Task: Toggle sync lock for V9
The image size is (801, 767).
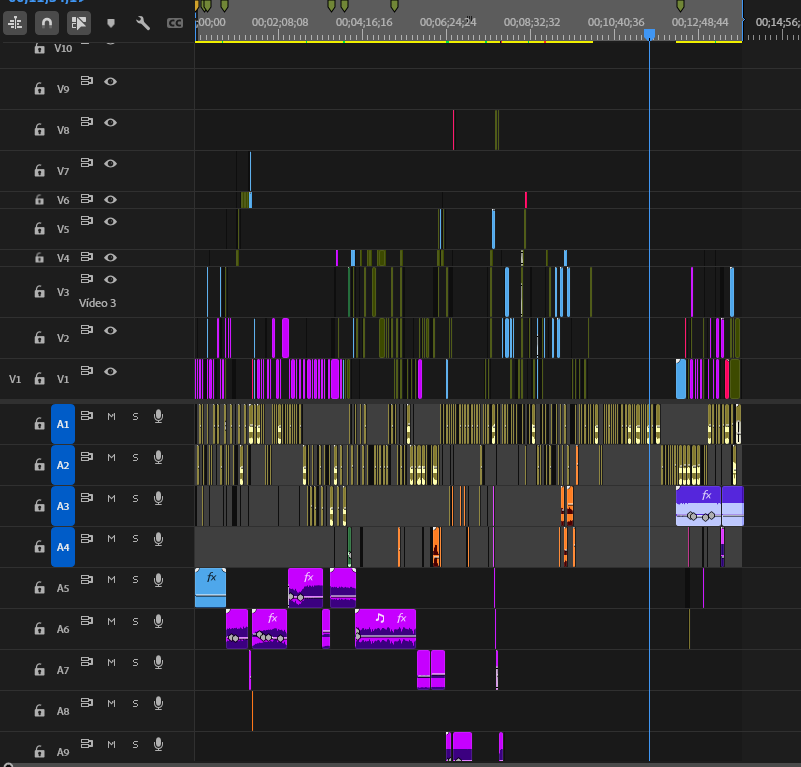Action: pos(87,81)
